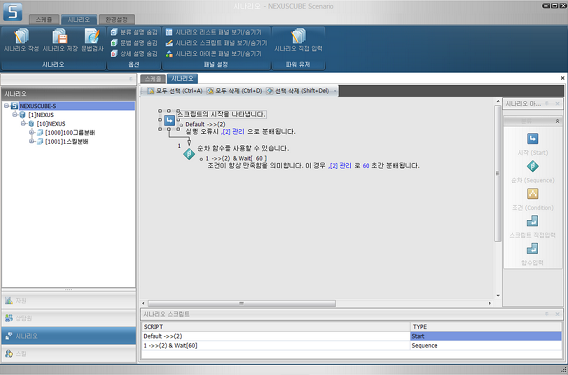Viewport: 568px width, 375px height.
Task: Switch to the 스케줄 document tab
Action: coord(153,79)
